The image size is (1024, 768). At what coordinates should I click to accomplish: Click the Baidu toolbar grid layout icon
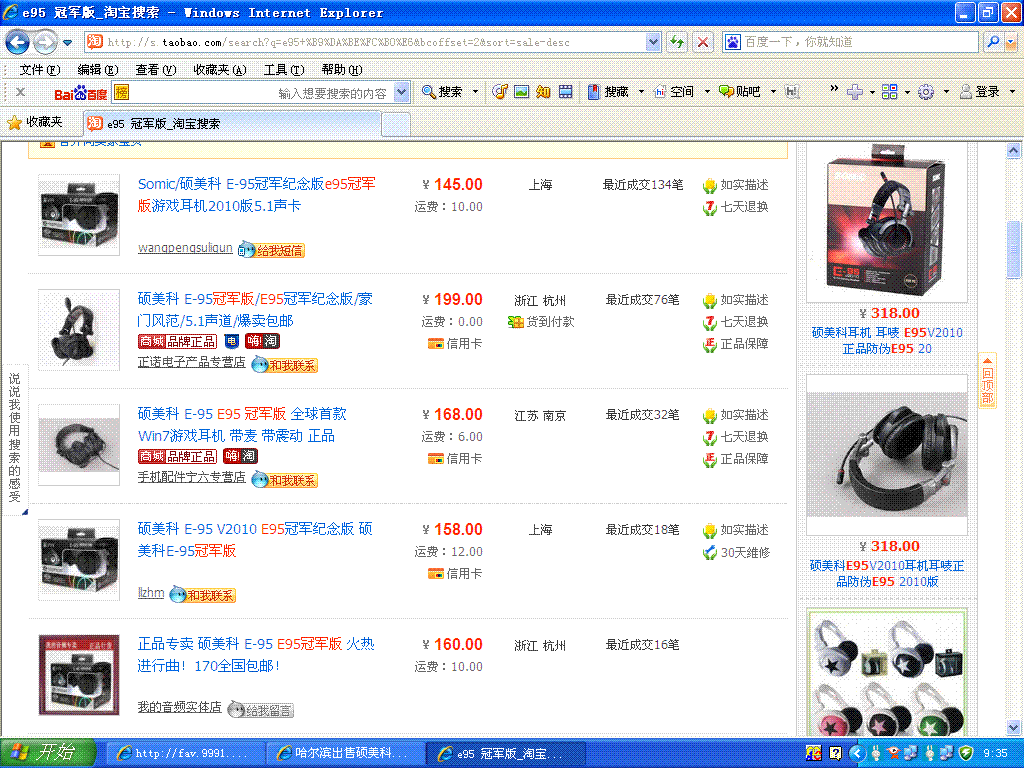889,92
